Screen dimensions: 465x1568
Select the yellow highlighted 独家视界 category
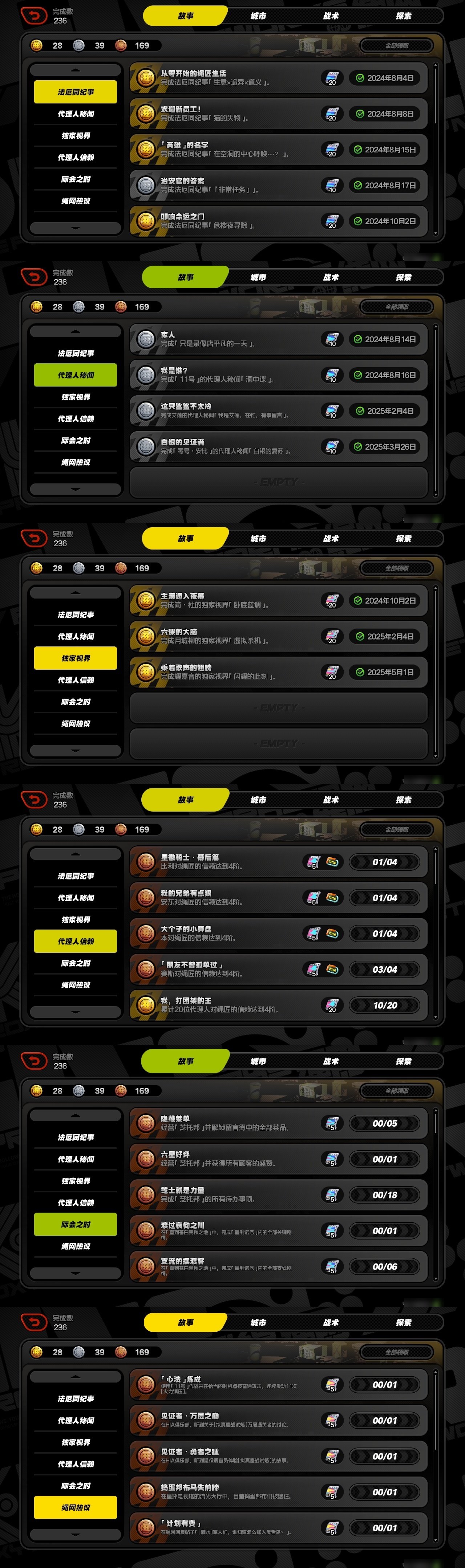[x=76, y=658]
